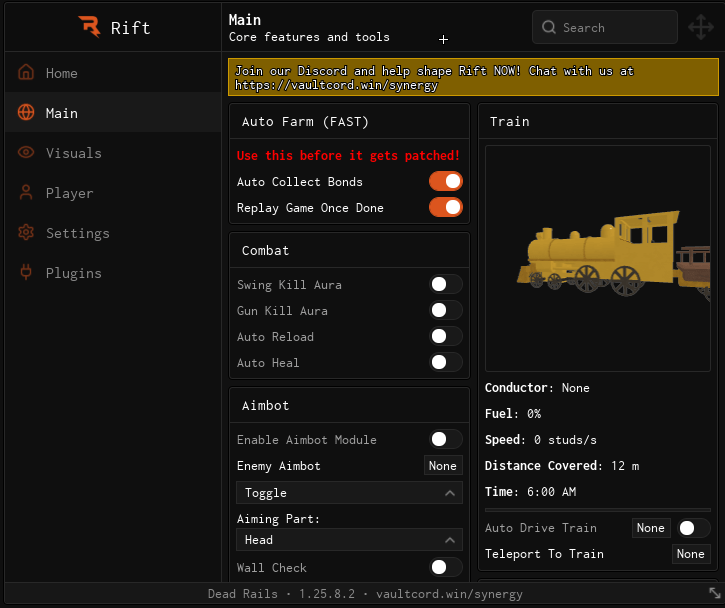Click the Rift logo icon

tap(90, 26)
